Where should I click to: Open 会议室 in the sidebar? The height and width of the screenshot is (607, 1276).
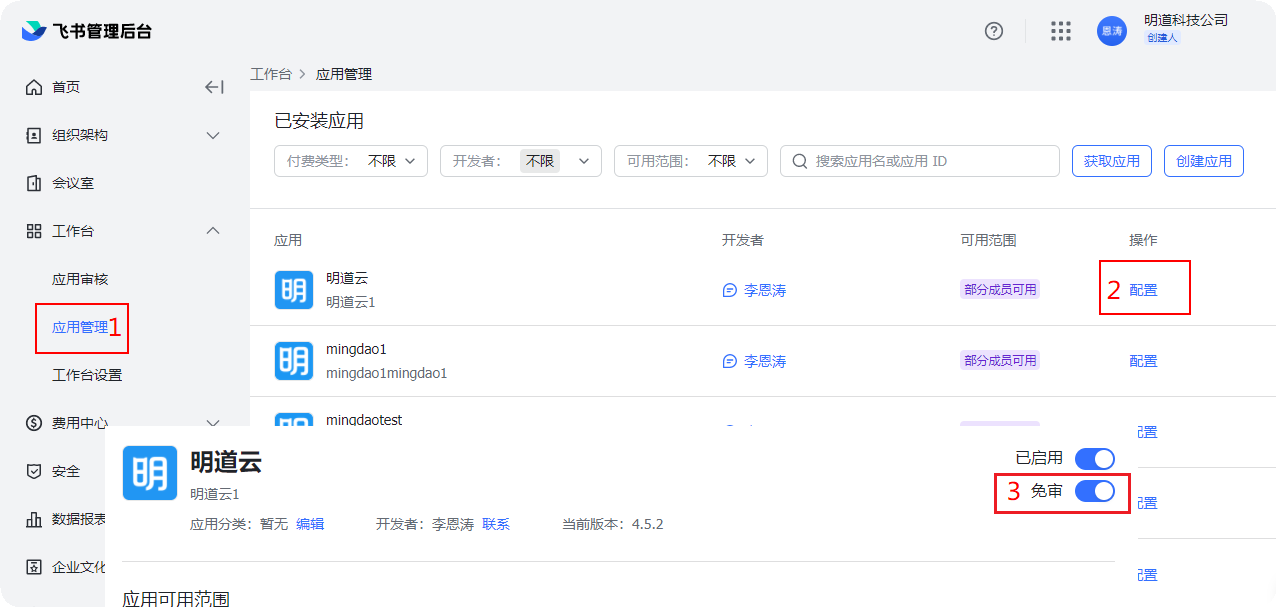[73, 183]
